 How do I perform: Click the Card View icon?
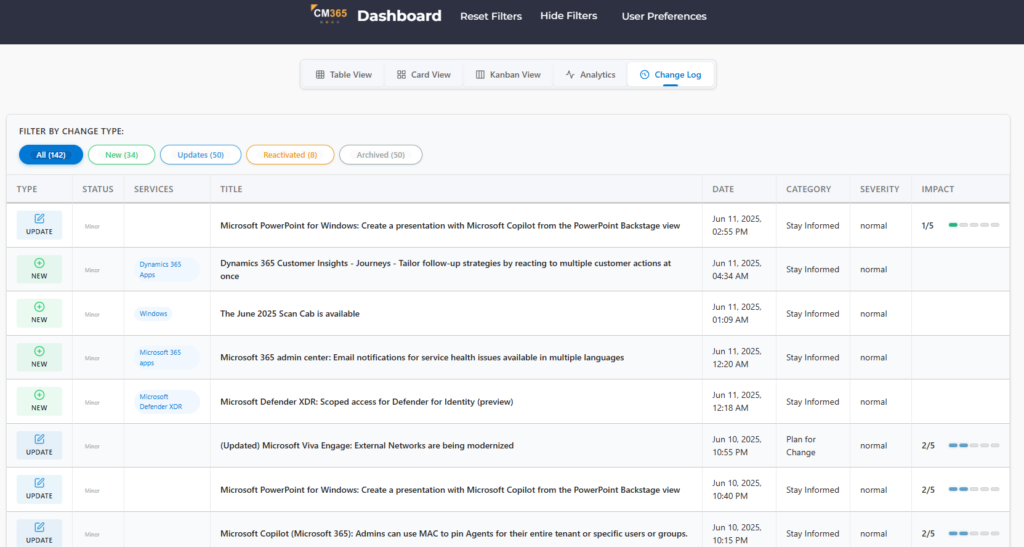click(x=401, y=75)
